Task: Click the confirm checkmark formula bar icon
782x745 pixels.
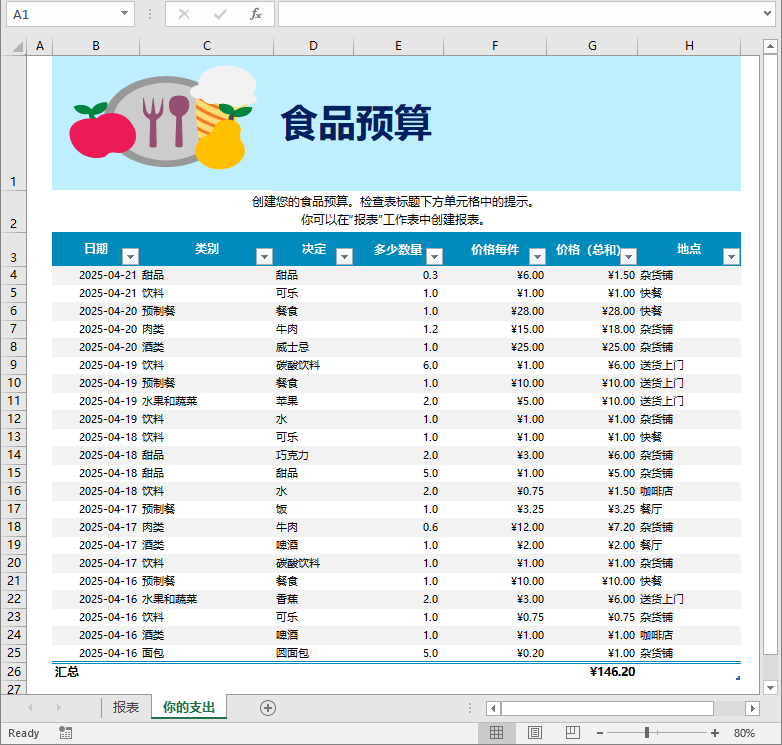Action: tap(220, 14)
